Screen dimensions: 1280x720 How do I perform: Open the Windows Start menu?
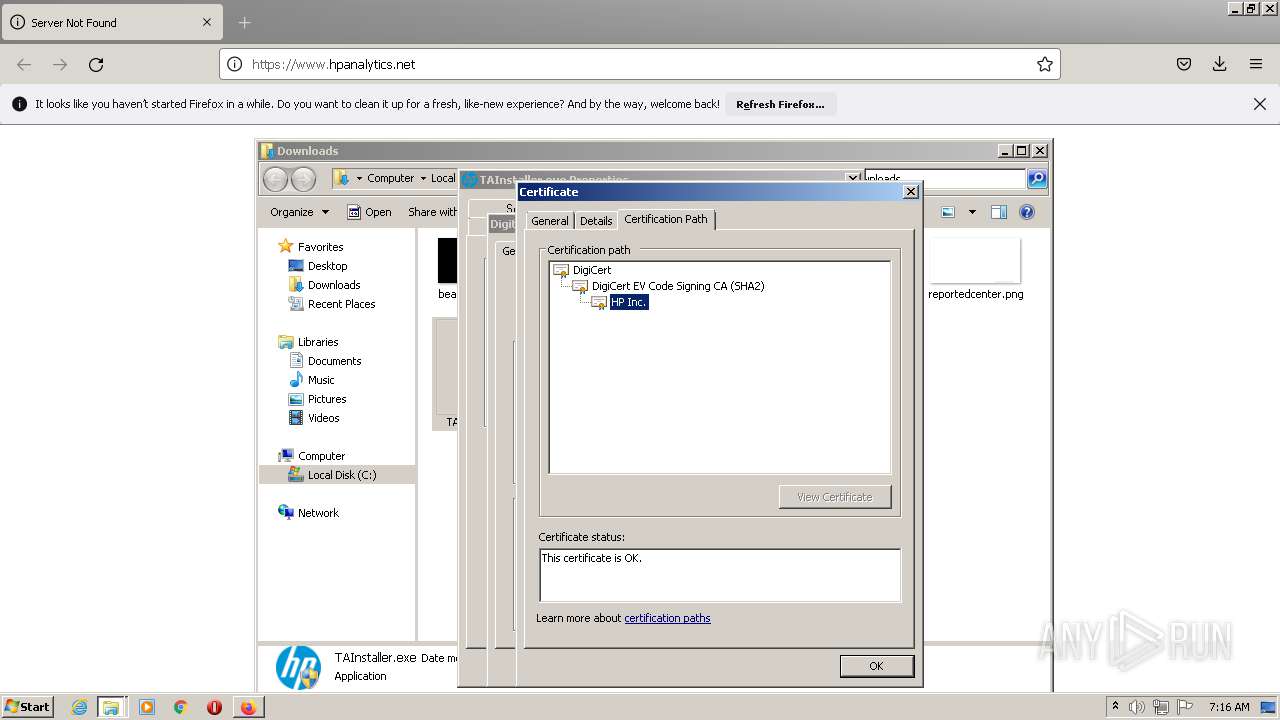[27, 707]
